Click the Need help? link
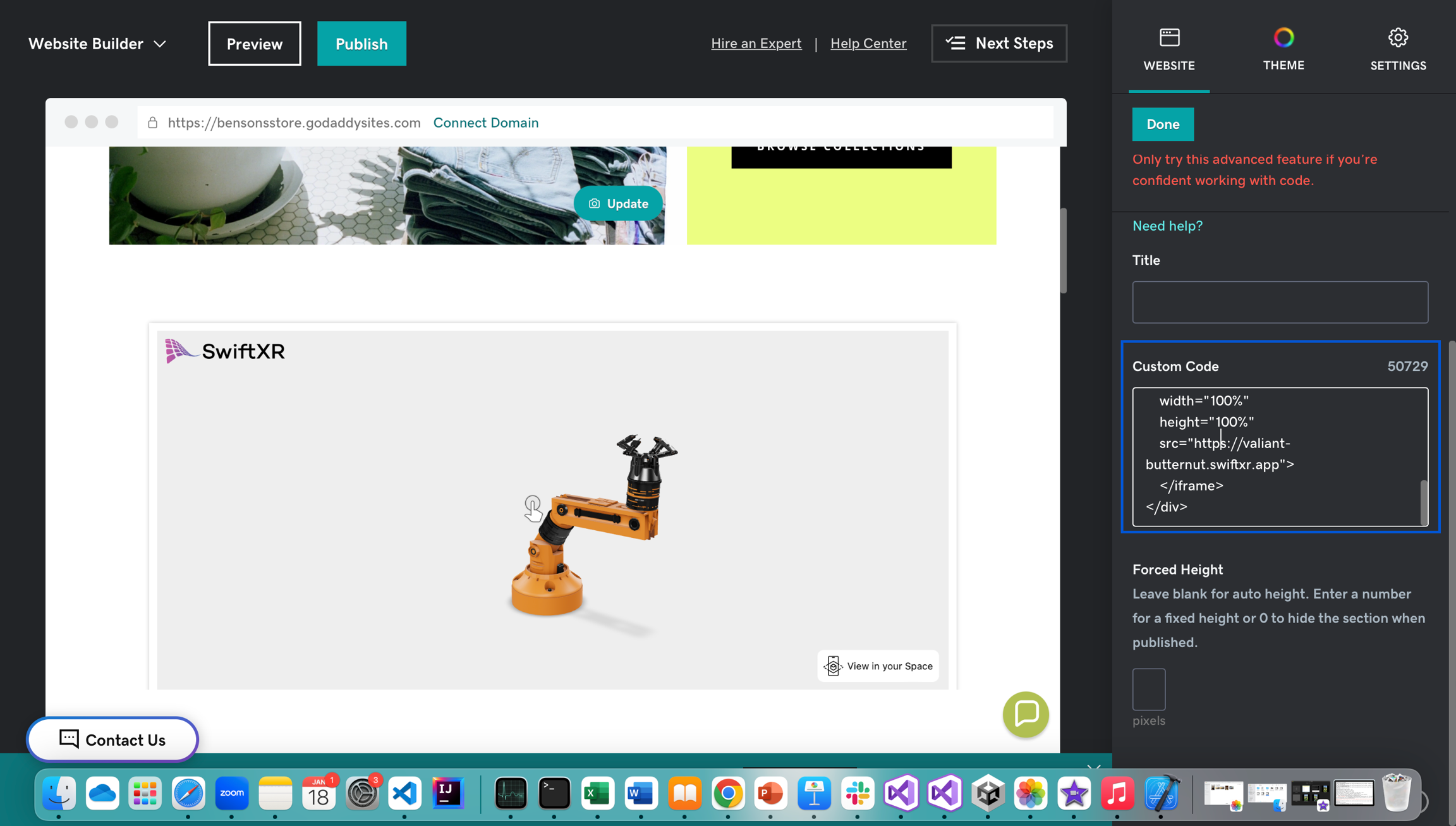 [1167, 226]
